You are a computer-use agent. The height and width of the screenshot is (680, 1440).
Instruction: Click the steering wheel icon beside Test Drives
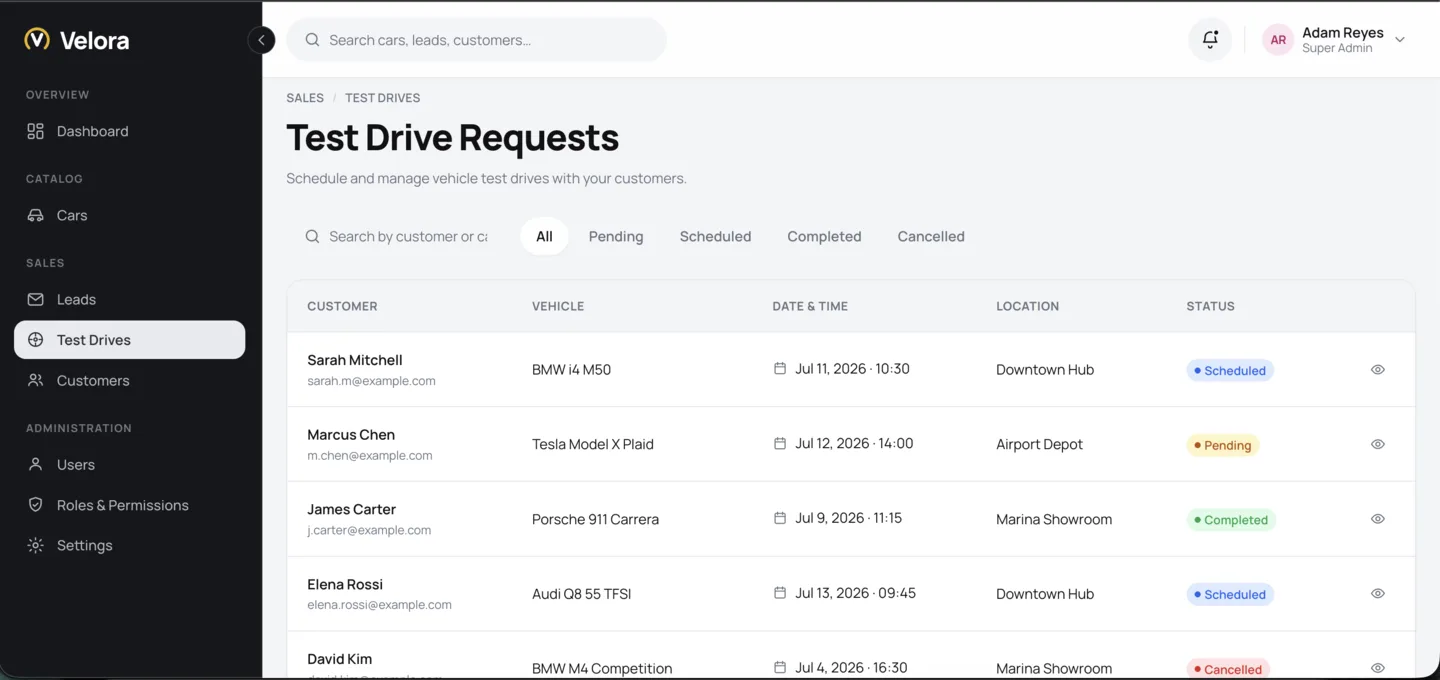[35, 340]
